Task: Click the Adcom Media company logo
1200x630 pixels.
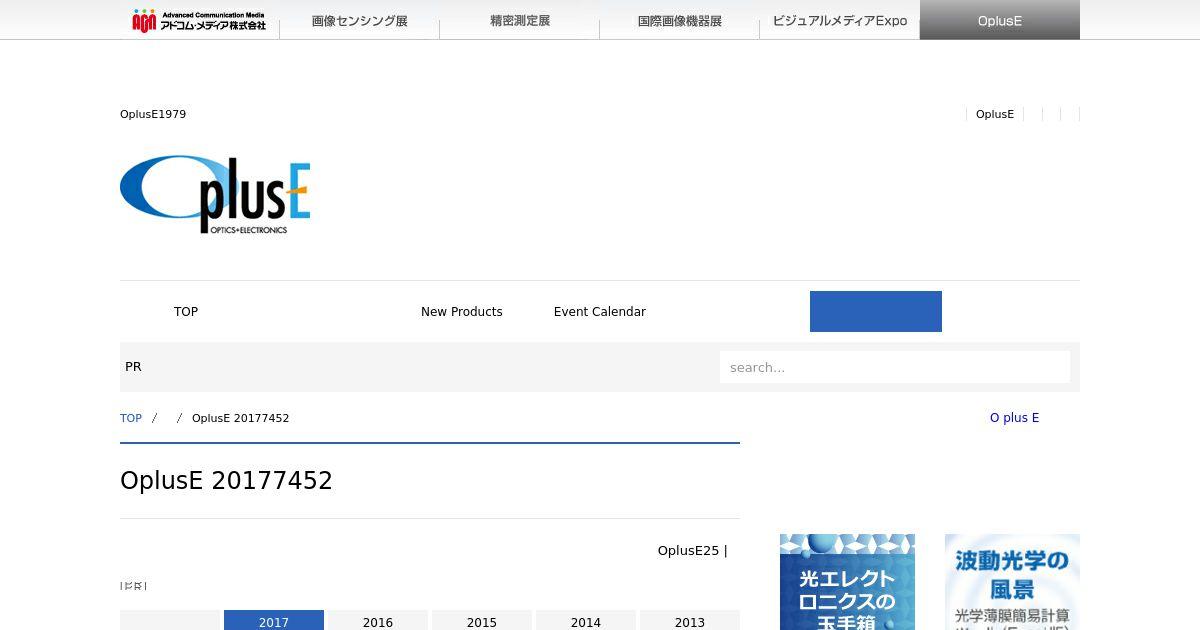Action: (199, 20)
